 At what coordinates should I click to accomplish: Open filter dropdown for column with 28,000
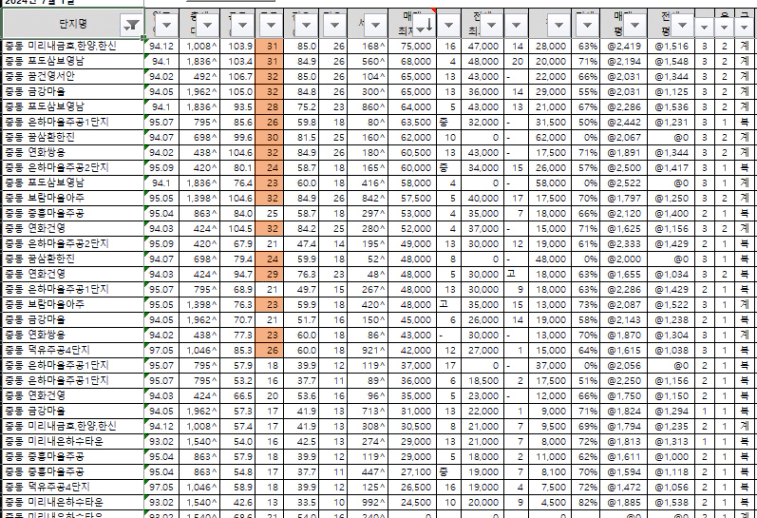click(559, 25)
